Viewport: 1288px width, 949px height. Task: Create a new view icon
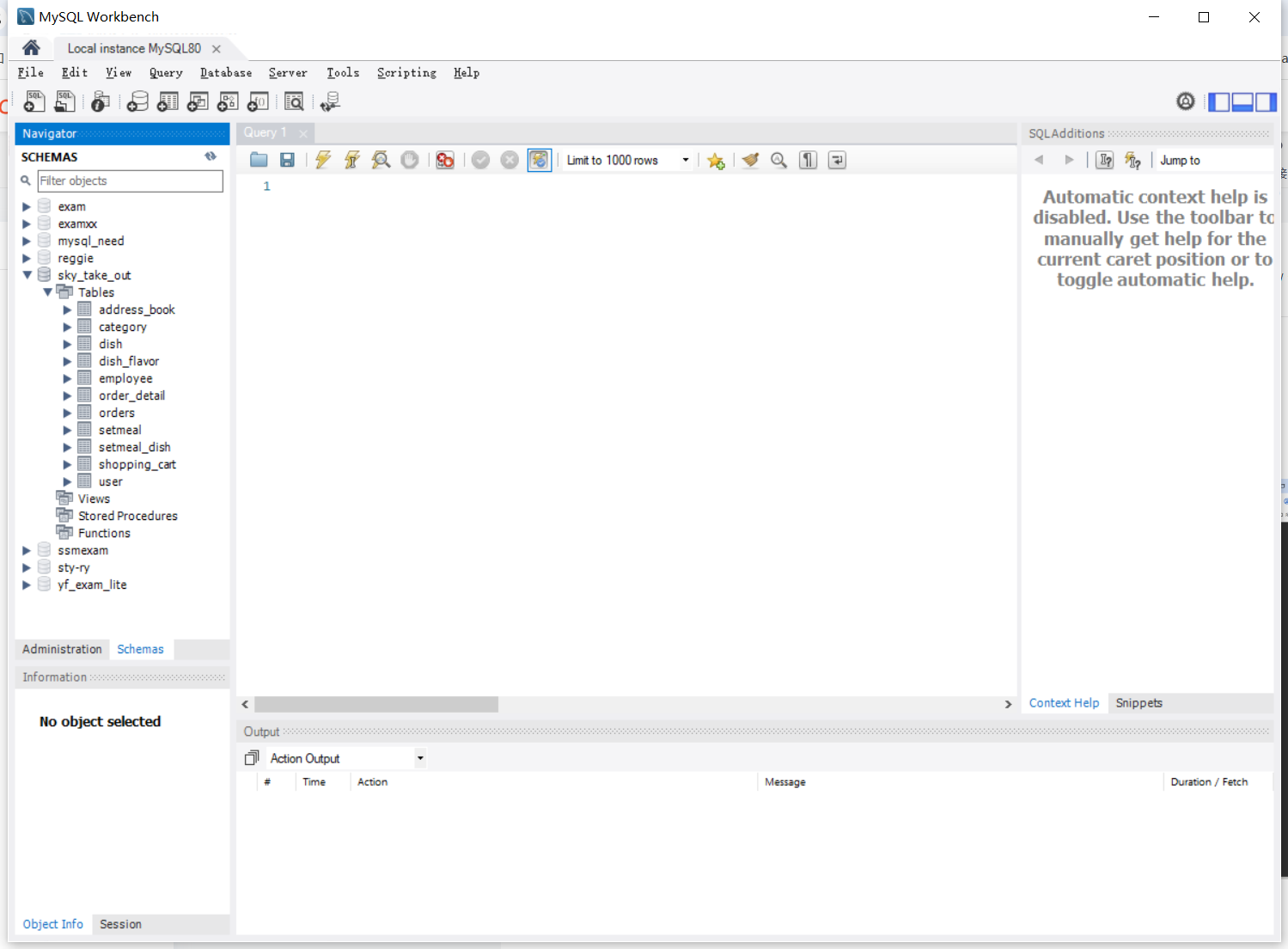198,101
